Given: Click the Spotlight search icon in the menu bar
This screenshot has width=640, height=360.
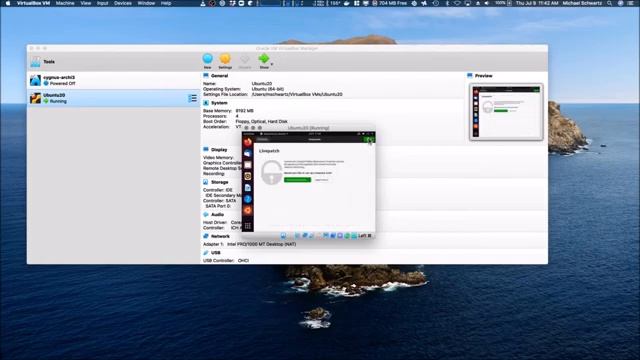Looking at the screenshot, I should pyautogui.click(x=609, y=3).
